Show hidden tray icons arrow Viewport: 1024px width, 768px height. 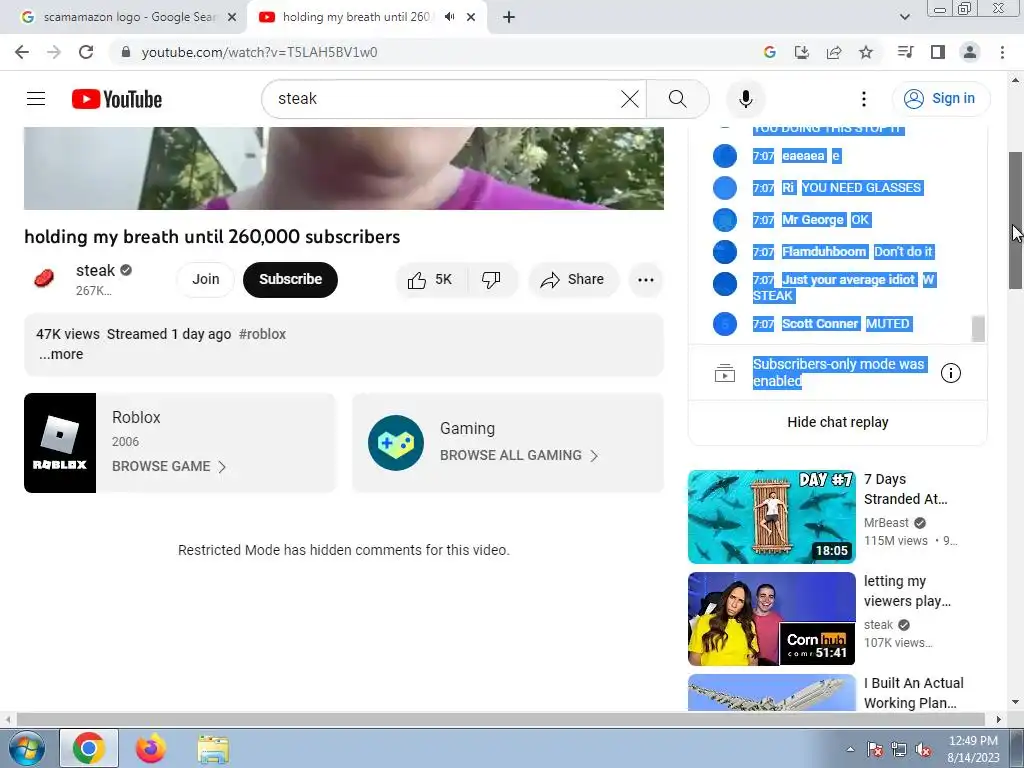(x=850, y=749)
